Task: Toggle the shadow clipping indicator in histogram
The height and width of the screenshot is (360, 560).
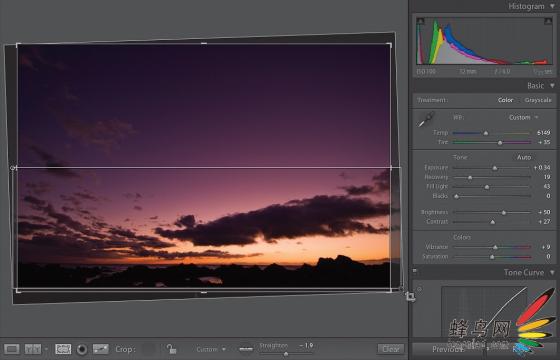Action: pyautogui.click(x=421, y=21)
